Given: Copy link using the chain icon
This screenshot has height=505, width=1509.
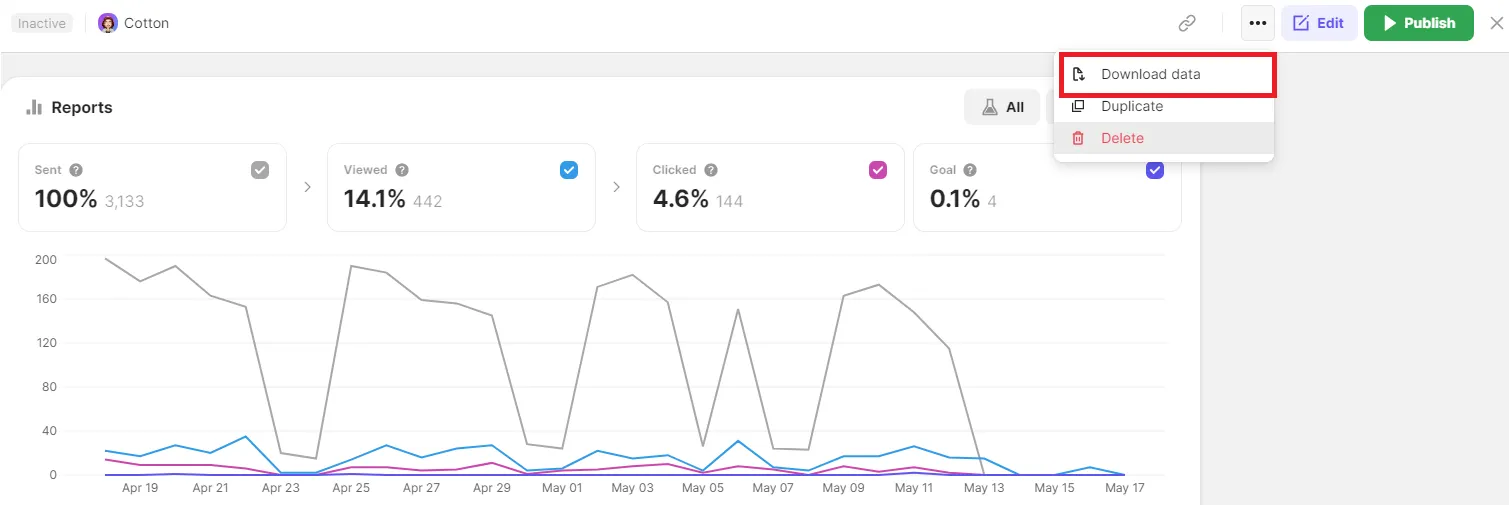Looking at the screenshot, I should [1187, 23].
